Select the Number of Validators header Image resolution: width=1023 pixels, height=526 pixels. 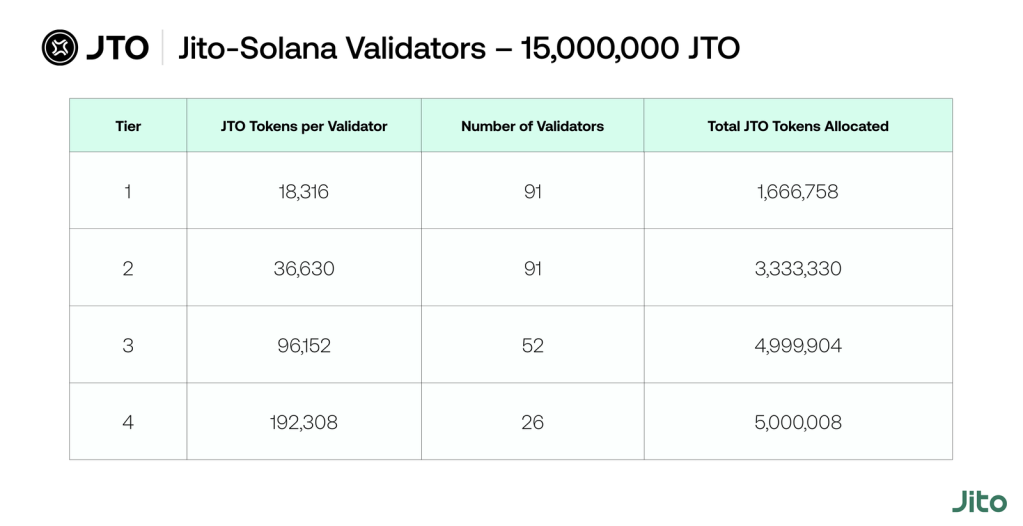pyautogui.click(x=532, y=126)
